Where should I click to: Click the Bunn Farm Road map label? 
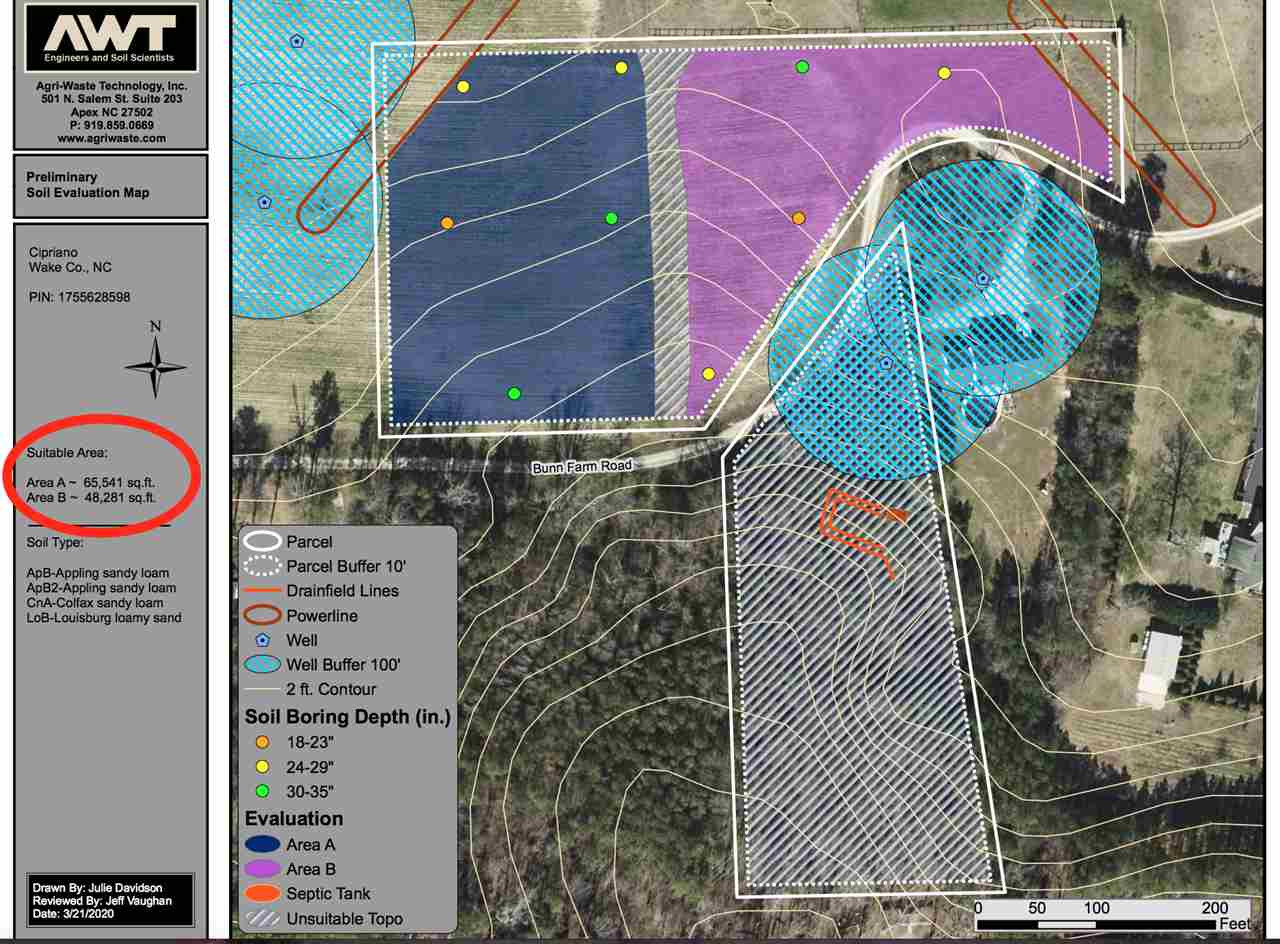[582, 467]
